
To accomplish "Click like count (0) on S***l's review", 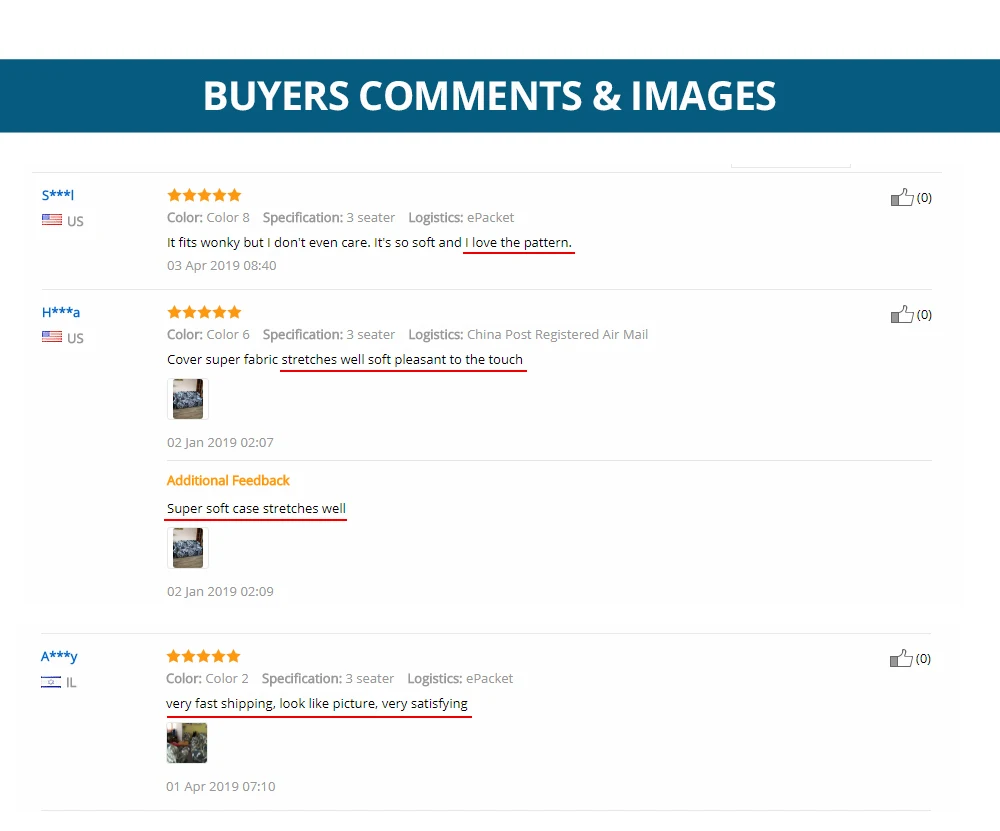I will pos(924,198).
